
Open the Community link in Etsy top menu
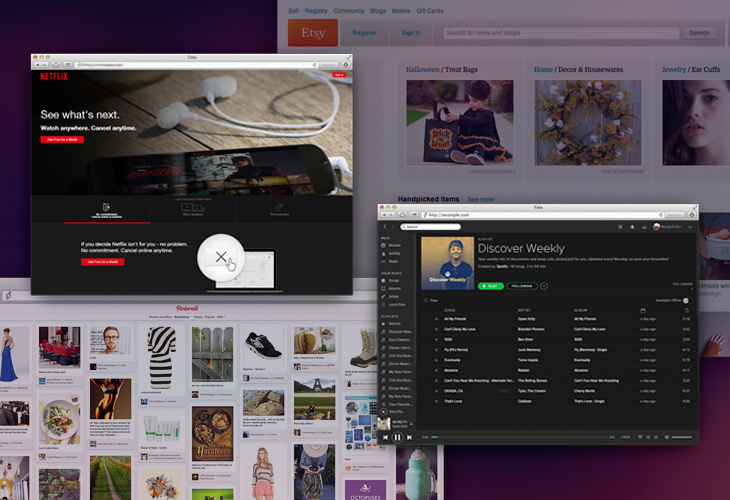click(x=349, y=11)
